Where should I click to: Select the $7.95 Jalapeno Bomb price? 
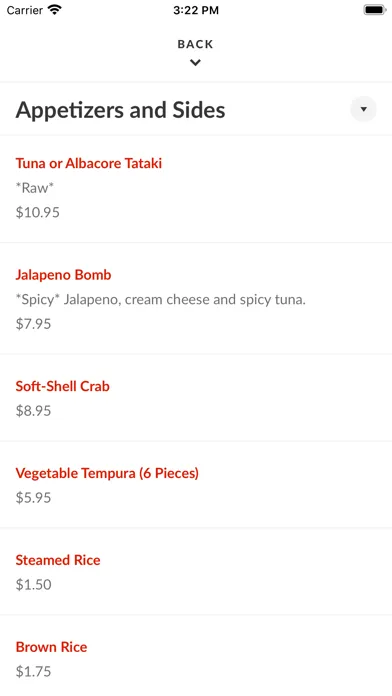pos(34,324)
